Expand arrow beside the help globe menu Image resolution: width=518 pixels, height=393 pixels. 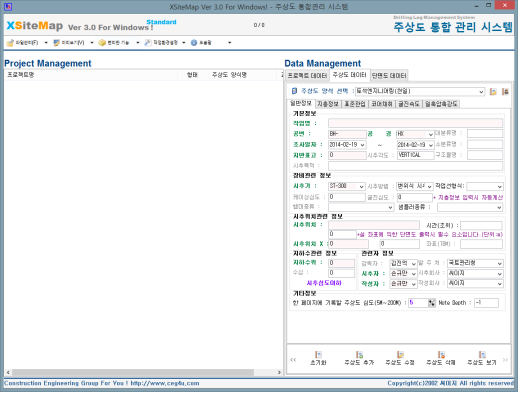230,43
